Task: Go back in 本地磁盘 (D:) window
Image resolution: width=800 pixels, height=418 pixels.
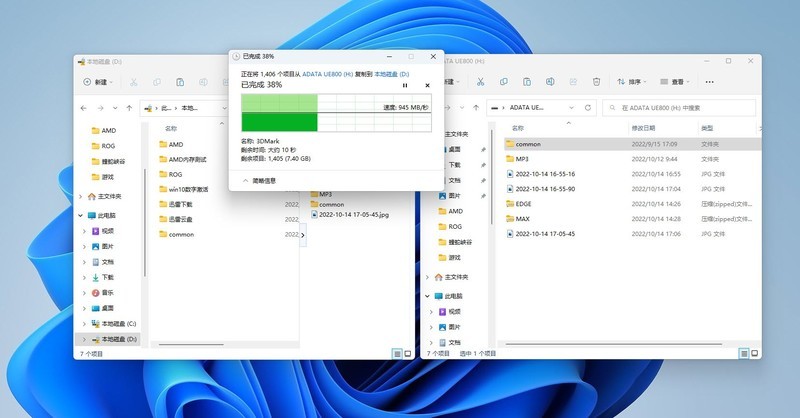Action: coord(84,108)
